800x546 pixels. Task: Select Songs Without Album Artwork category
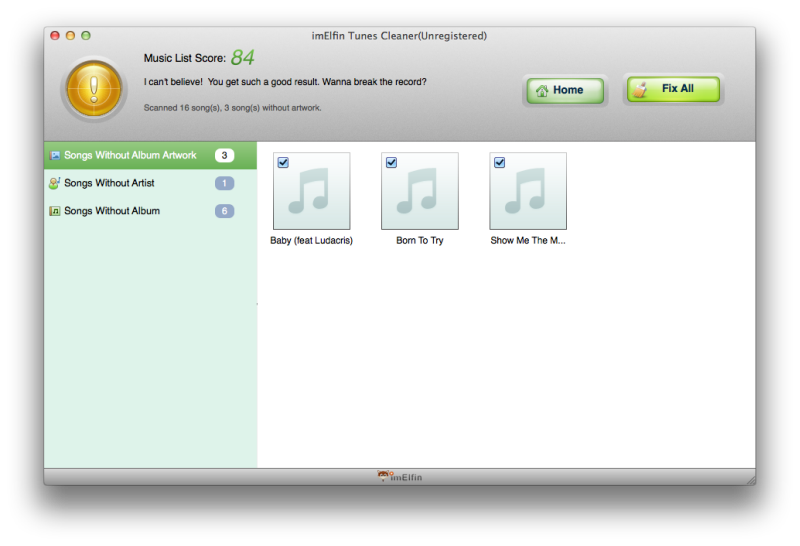tap(150, 155)
